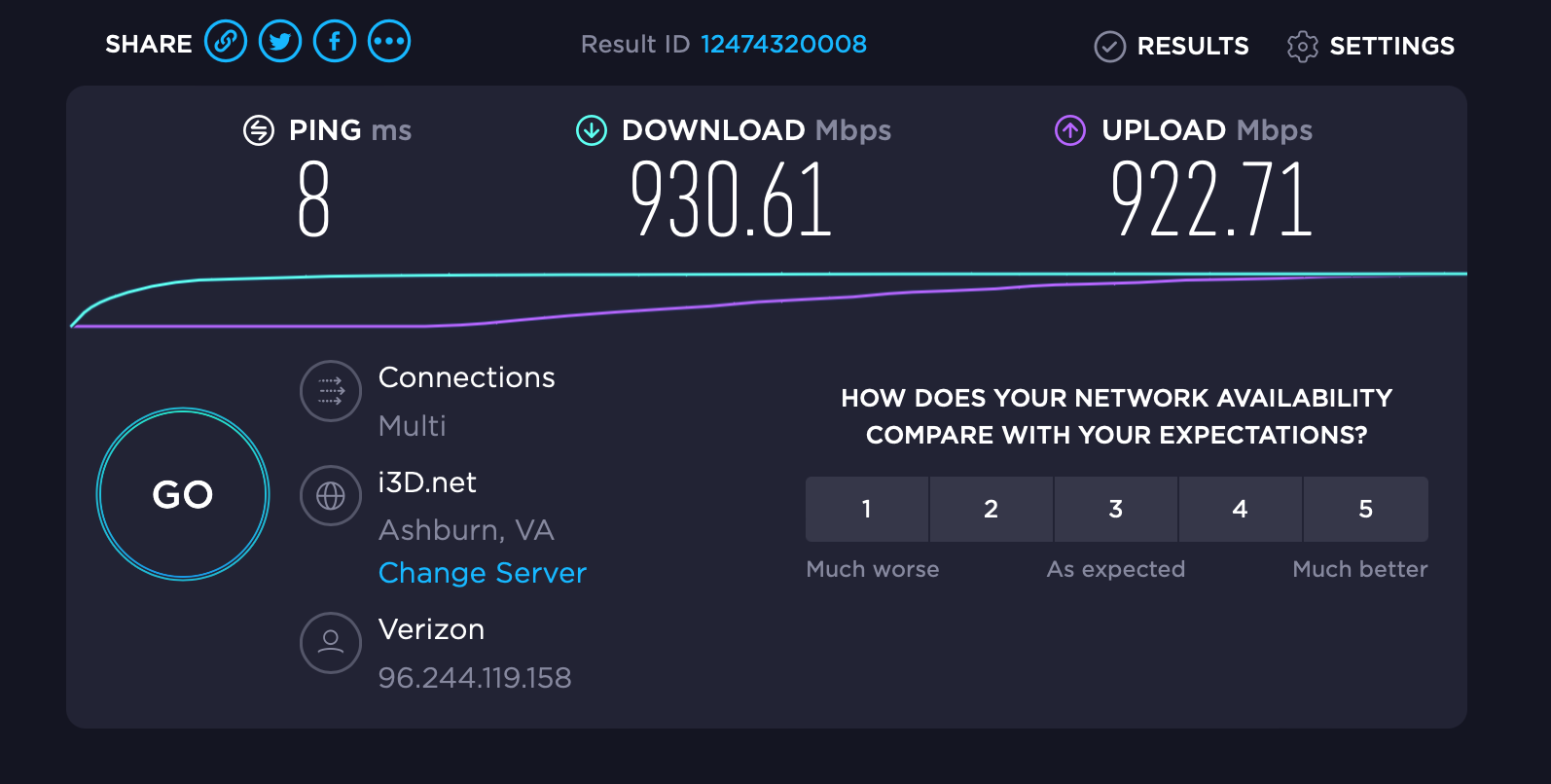
Task: Click the ping icon
Action: pos(259,130)
